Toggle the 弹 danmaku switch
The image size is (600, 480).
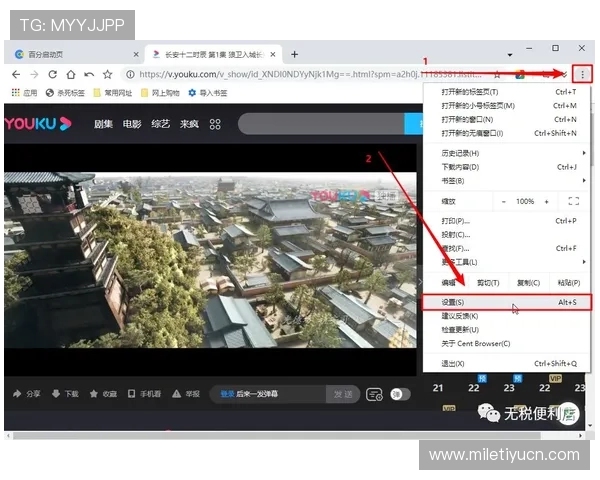400,394
